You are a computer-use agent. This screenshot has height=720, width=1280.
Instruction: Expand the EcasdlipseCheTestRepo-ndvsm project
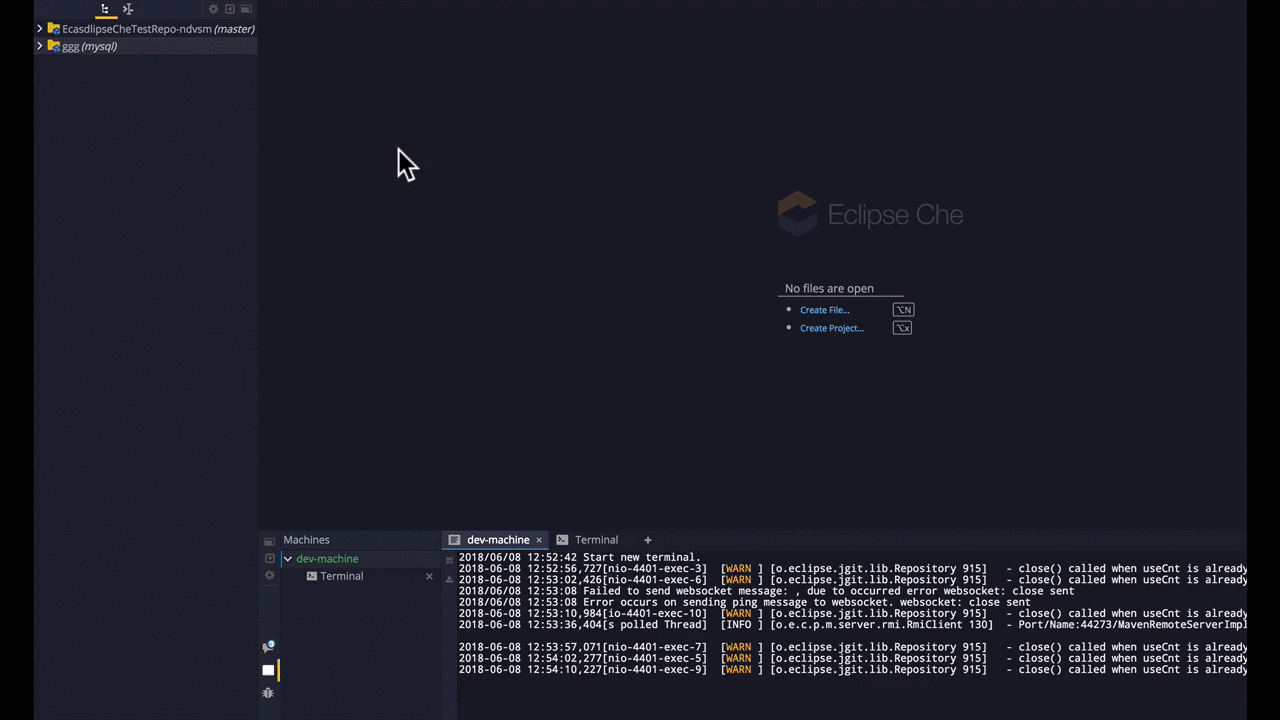tap(40, 29)
